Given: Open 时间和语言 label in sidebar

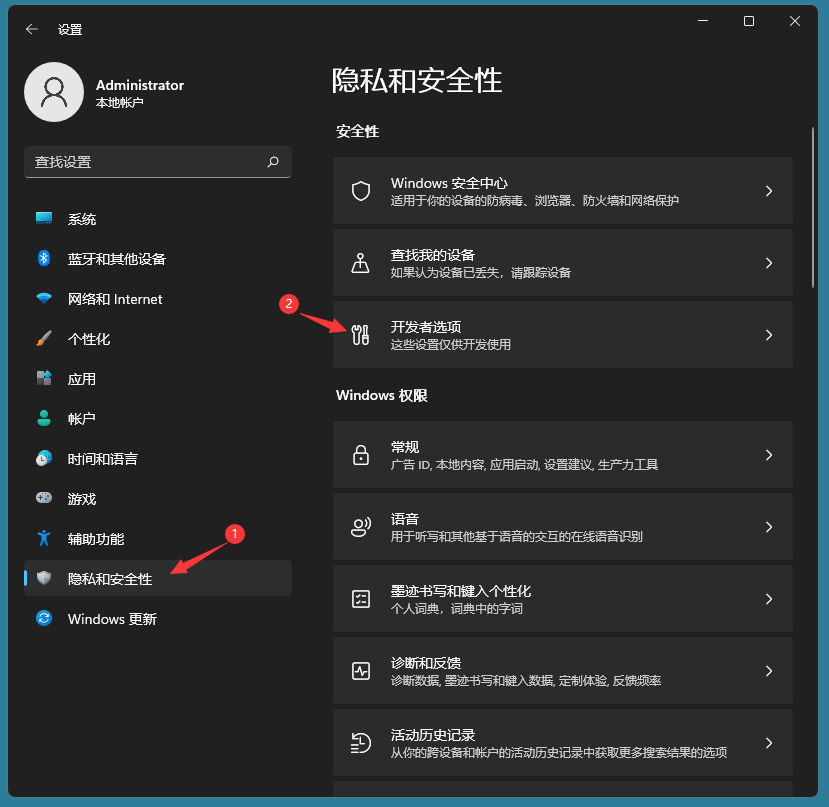Looking at the screenshot, I should click(103, 458).
